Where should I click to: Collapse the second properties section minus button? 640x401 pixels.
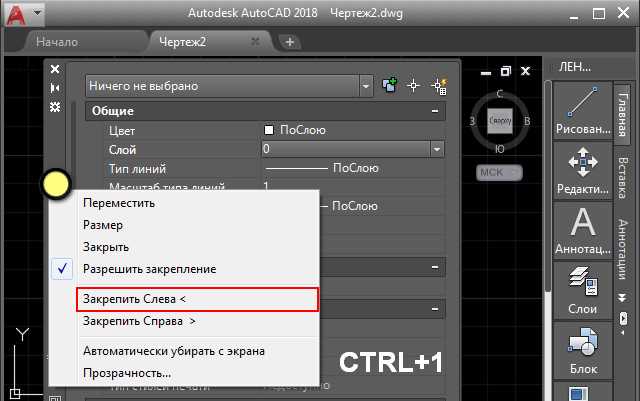[x=435, y=267]
